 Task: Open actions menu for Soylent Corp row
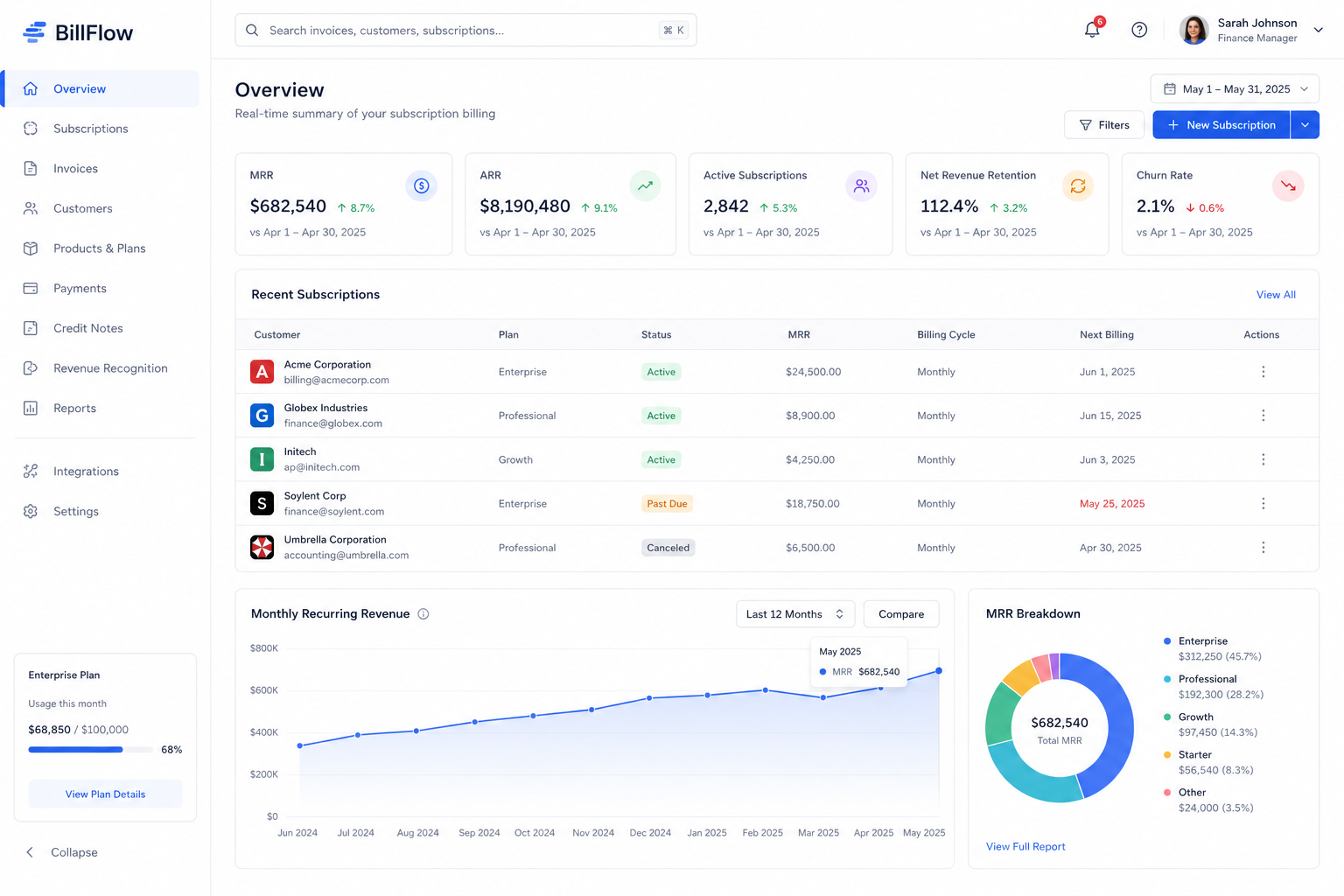pos(1263,503)
